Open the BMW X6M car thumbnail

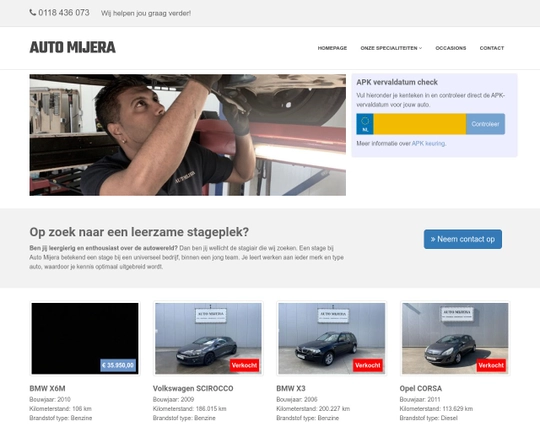85,338
